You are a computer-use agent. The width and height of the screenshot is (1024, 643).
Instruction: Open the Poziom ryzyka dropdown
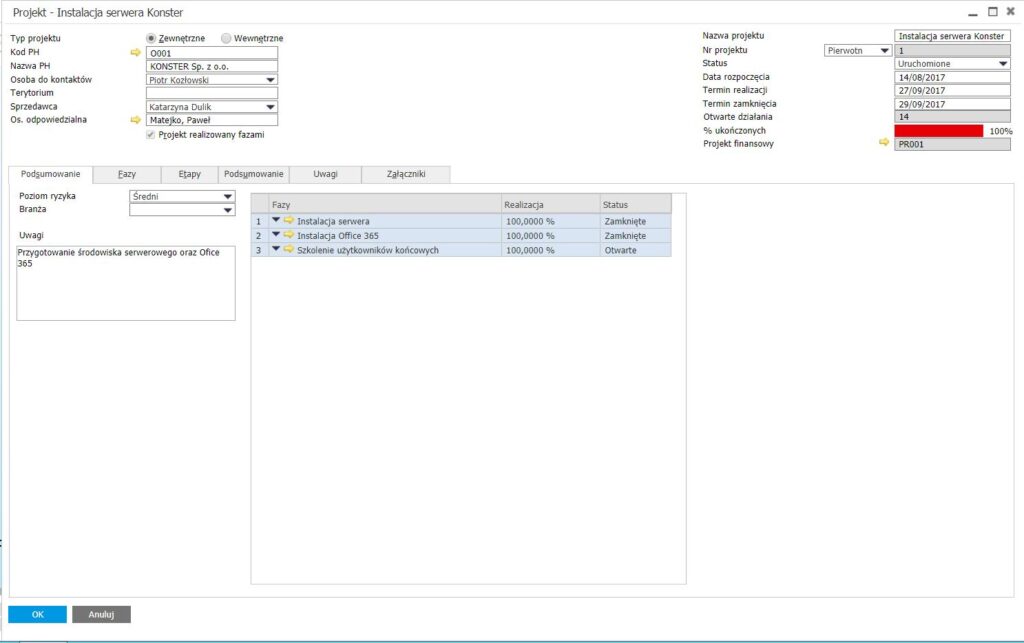[228, 197]
